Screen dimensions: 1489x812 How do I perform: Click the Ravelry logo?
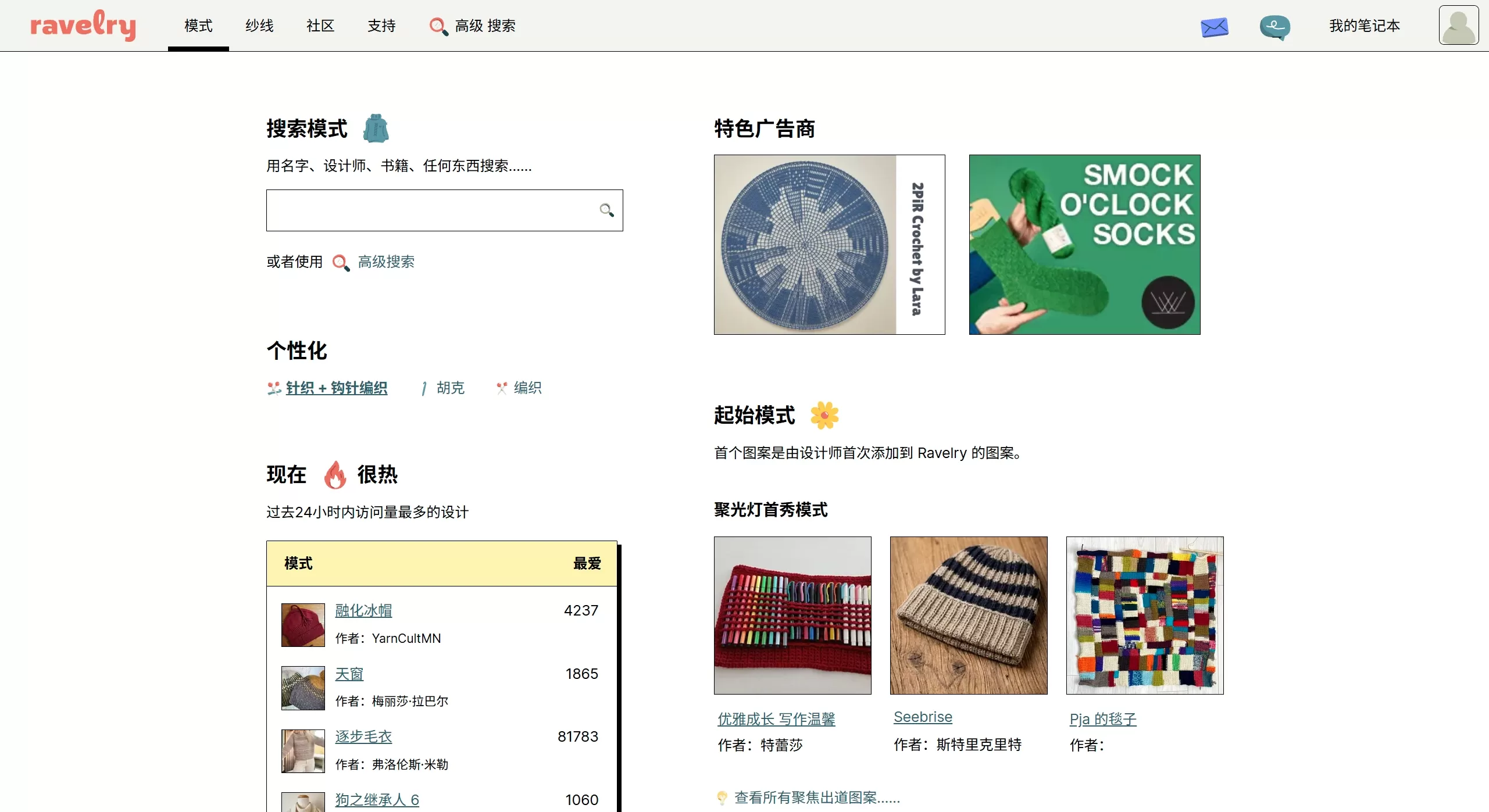pos(83,26)
